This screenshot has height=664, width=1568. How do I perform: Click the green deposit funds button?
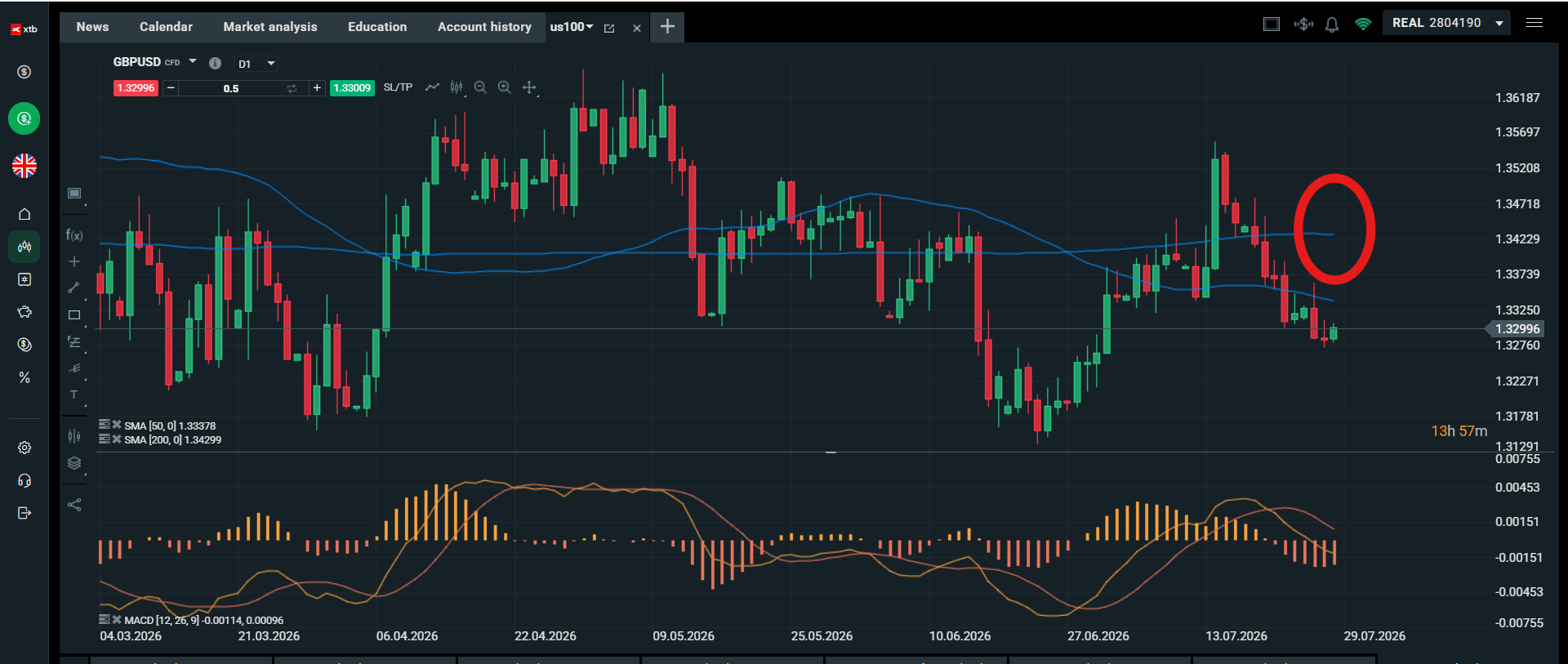coord(24,118)
